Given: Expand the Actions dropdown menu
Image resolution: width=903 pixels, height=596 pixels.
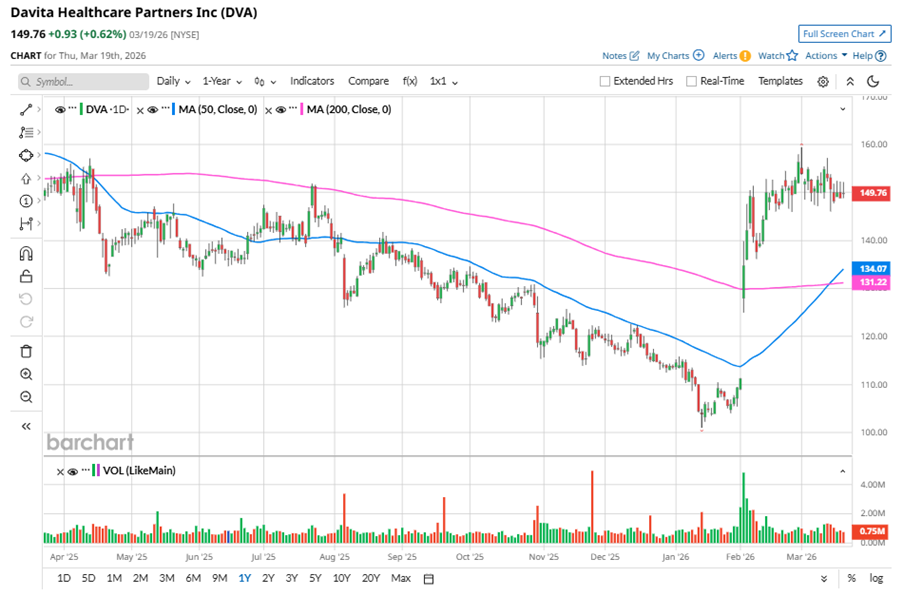Looking at the screenshot, I should (x=826, y=55).
